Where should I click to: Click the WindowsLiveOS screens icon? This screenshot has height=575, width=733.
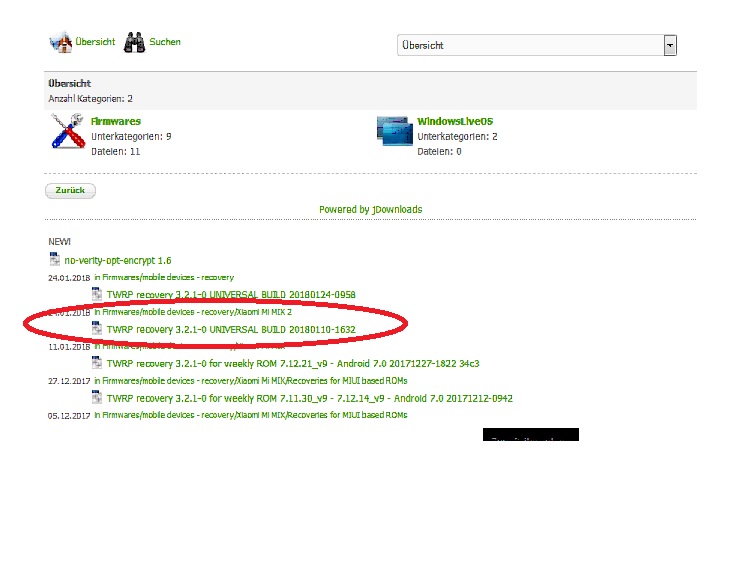point(395,130)
